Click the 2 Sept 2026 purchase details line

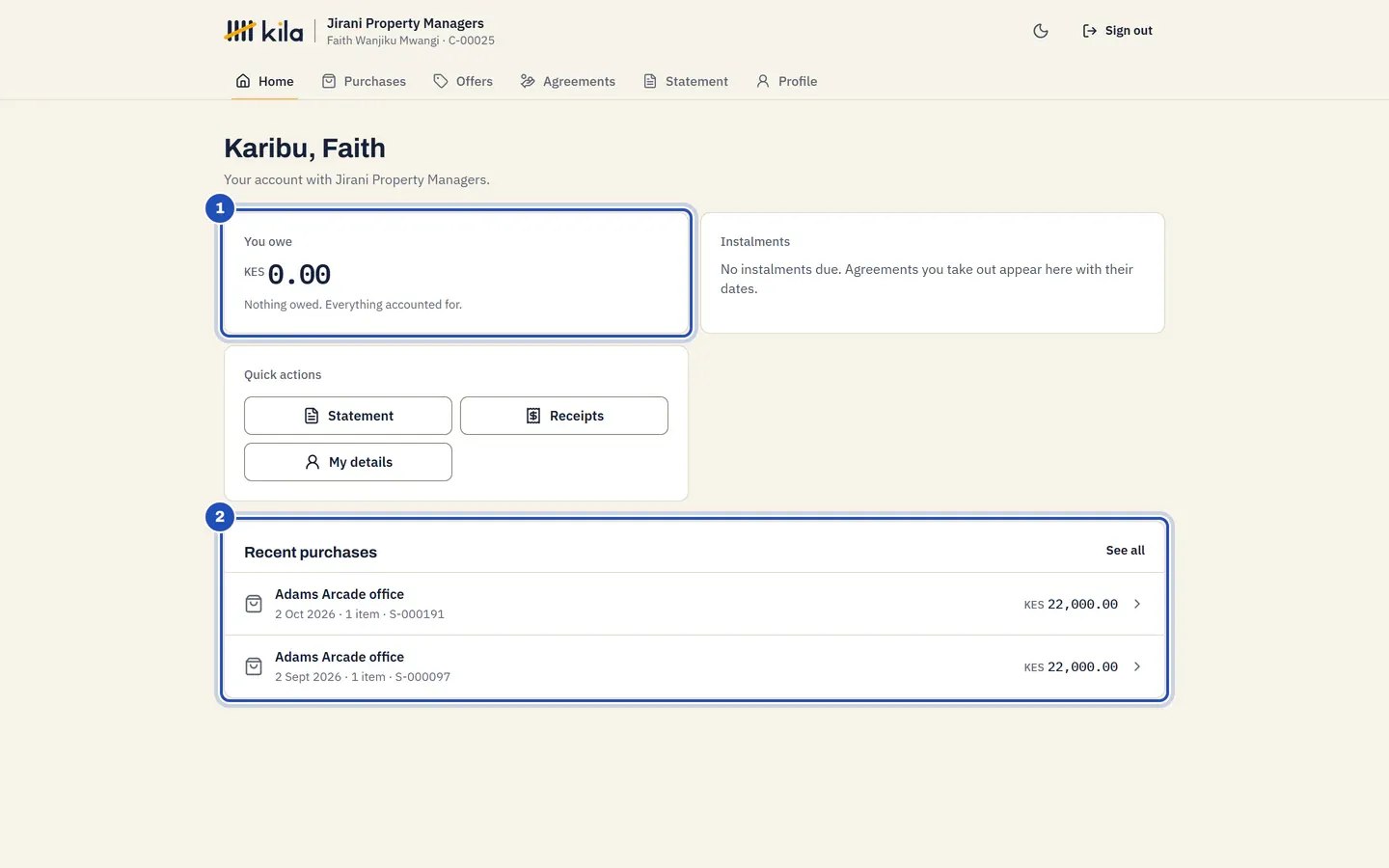click(363, 677)
